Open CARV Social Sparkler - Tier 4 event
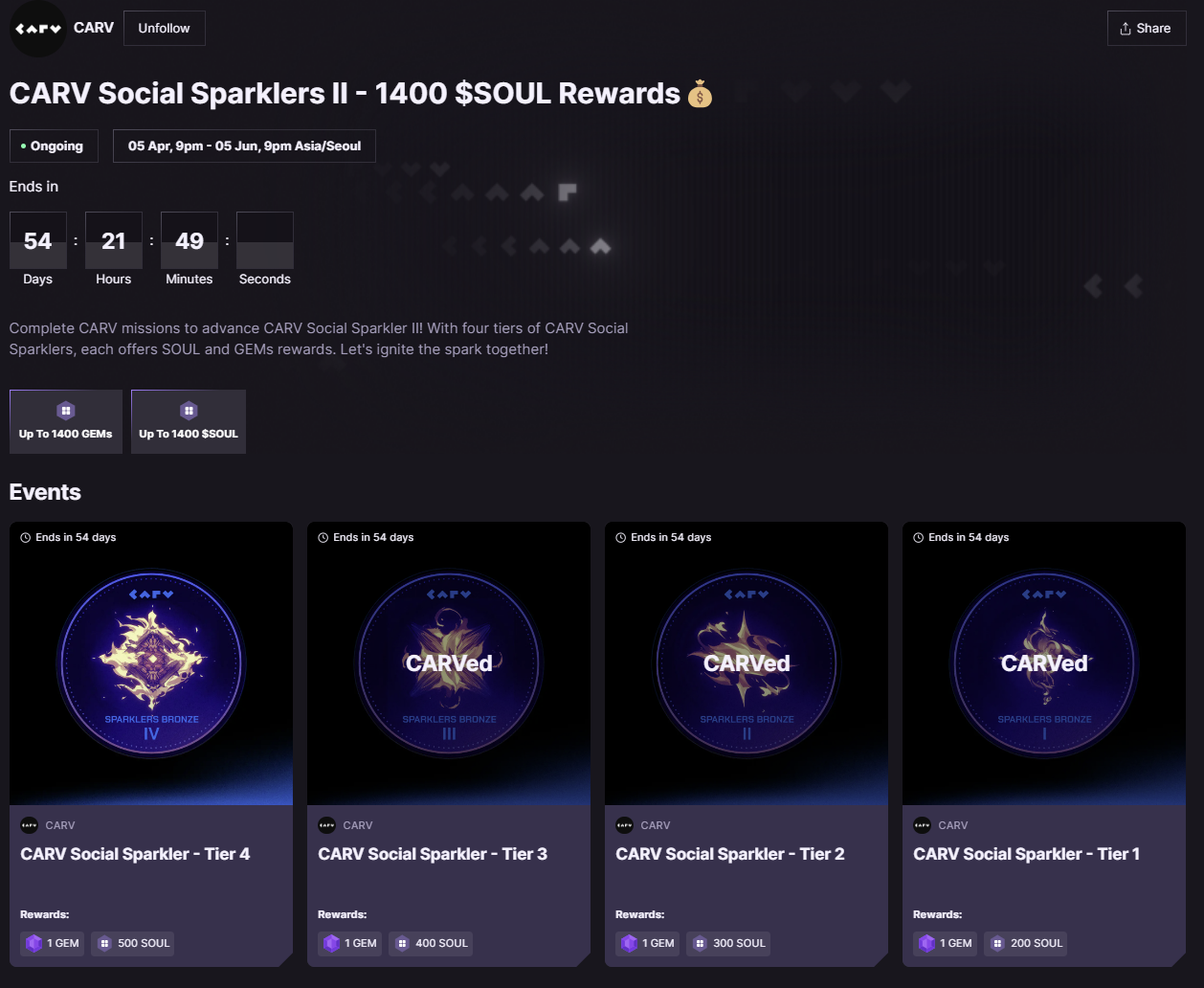1204x988 pixels. pyautogui.click(x=135, y=854)
